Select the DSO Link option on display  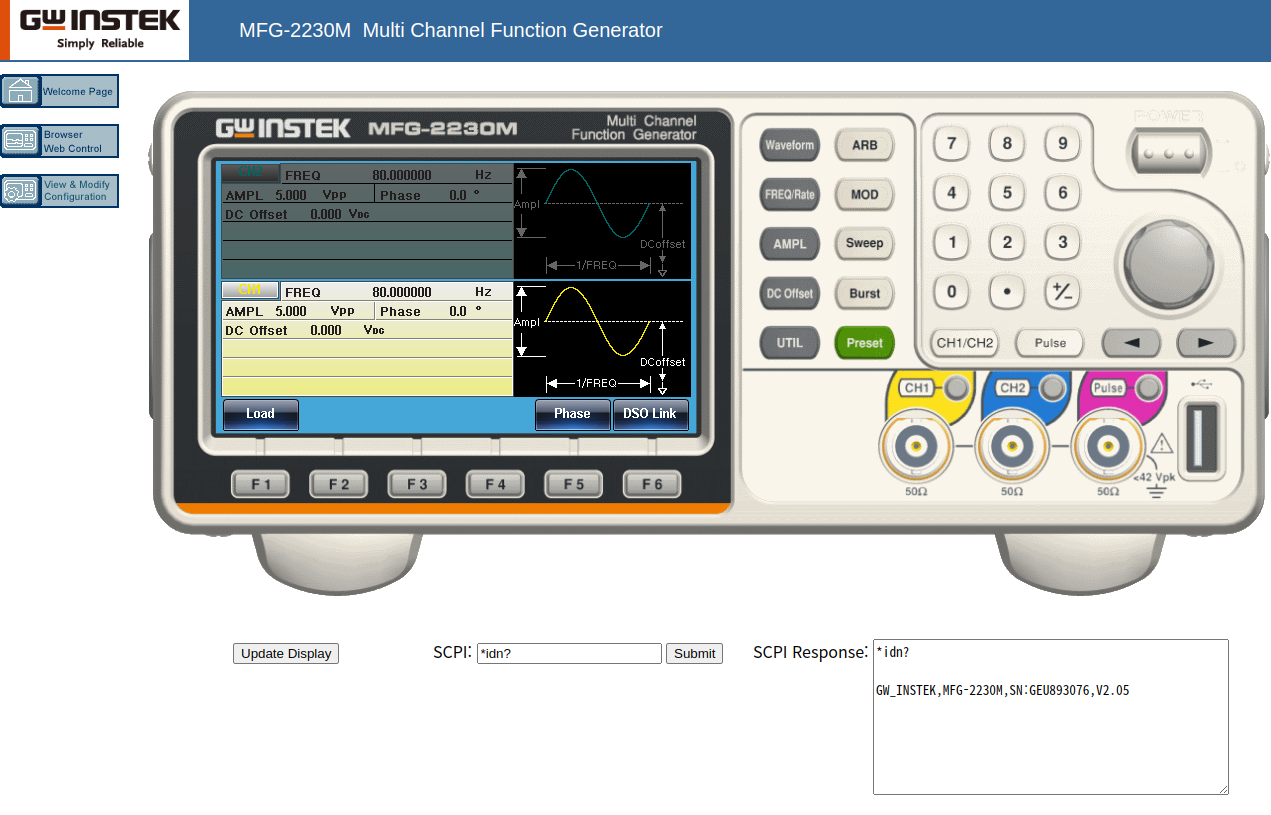650,414
